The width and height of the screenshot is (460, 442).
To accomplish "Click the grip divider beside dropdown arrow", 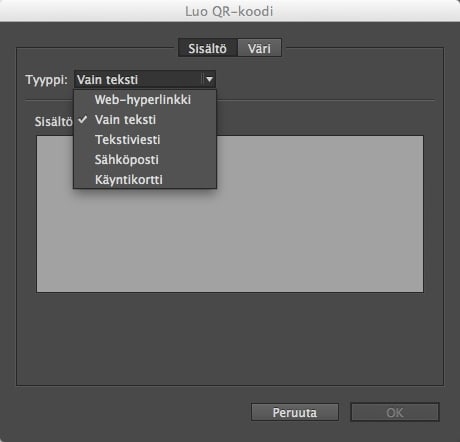I will tap(202, 79).
